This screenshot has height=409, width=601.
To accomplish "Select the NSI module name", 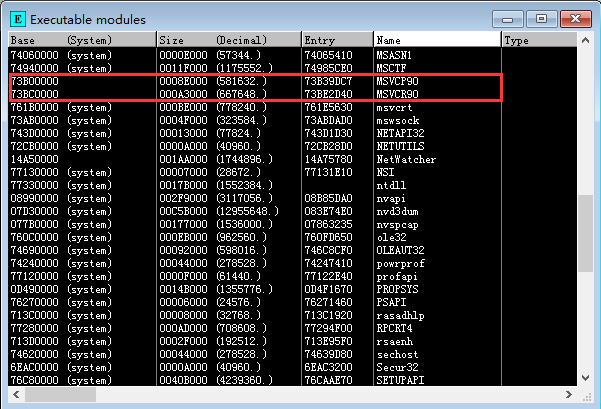I will point(385,172).
